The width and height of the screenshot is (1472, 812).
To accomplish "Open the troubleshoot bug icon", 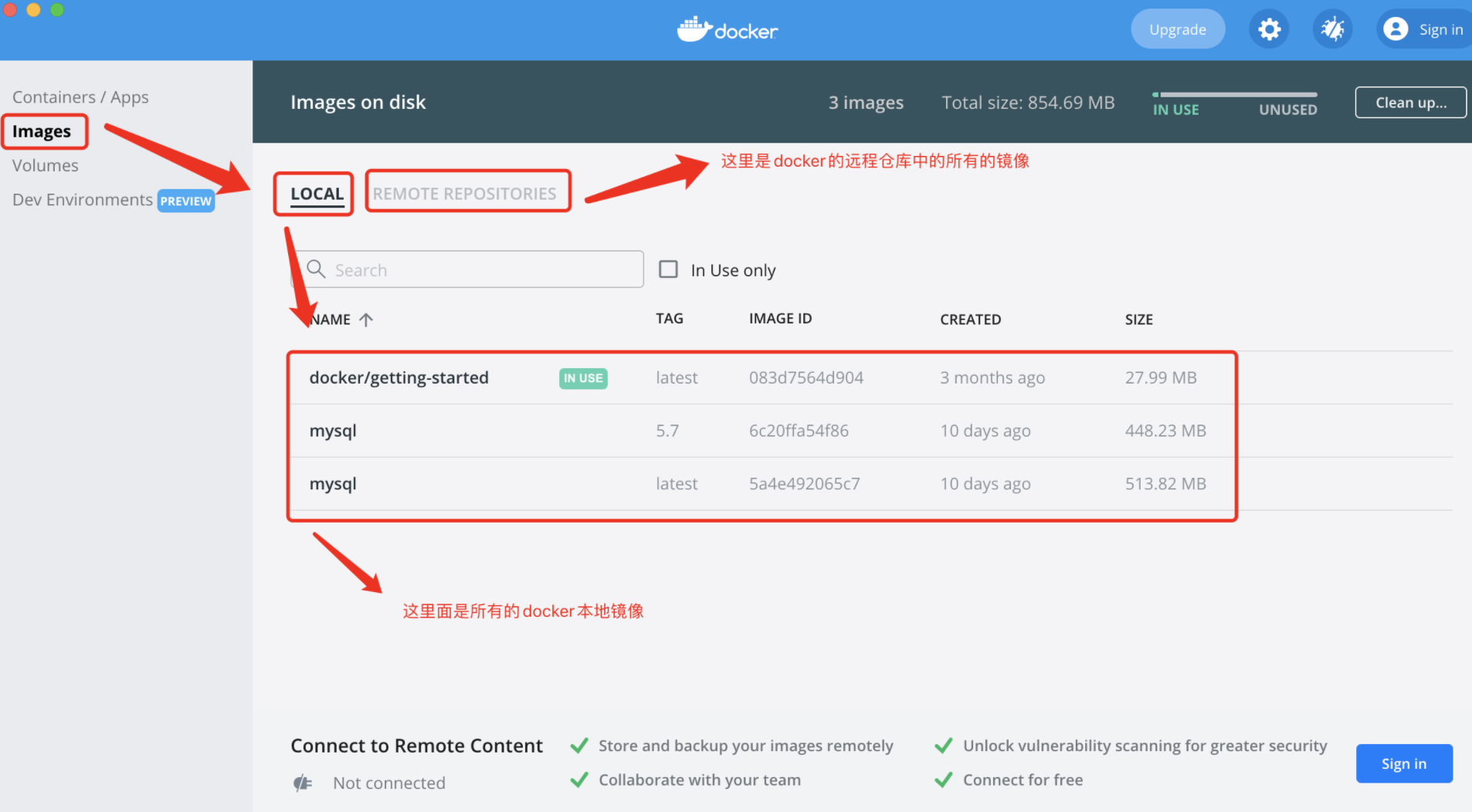I will pos(1332,29).
